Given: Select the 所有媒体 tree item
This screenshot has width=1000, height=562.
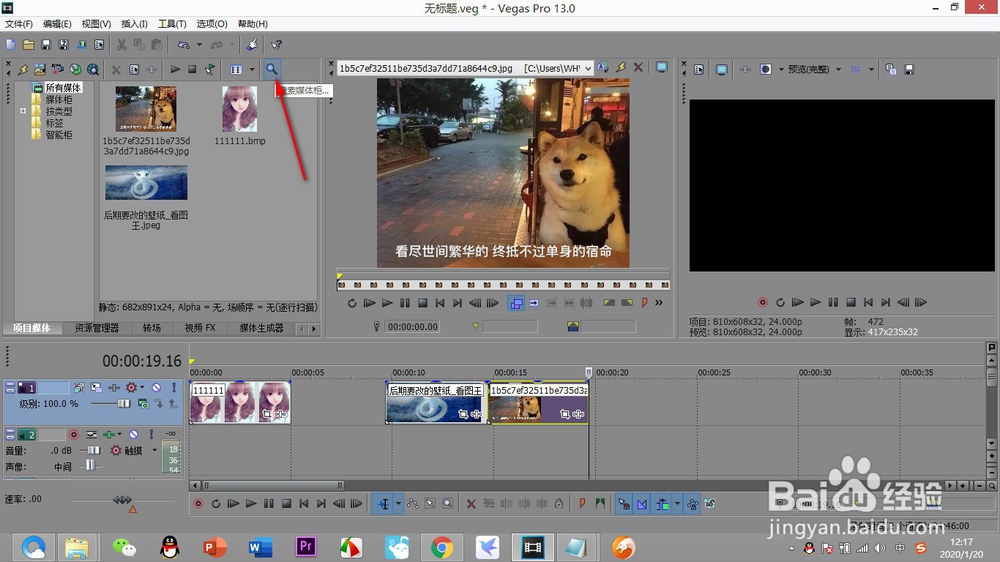Looking at the screenshot, I should [x=63, y=87].
